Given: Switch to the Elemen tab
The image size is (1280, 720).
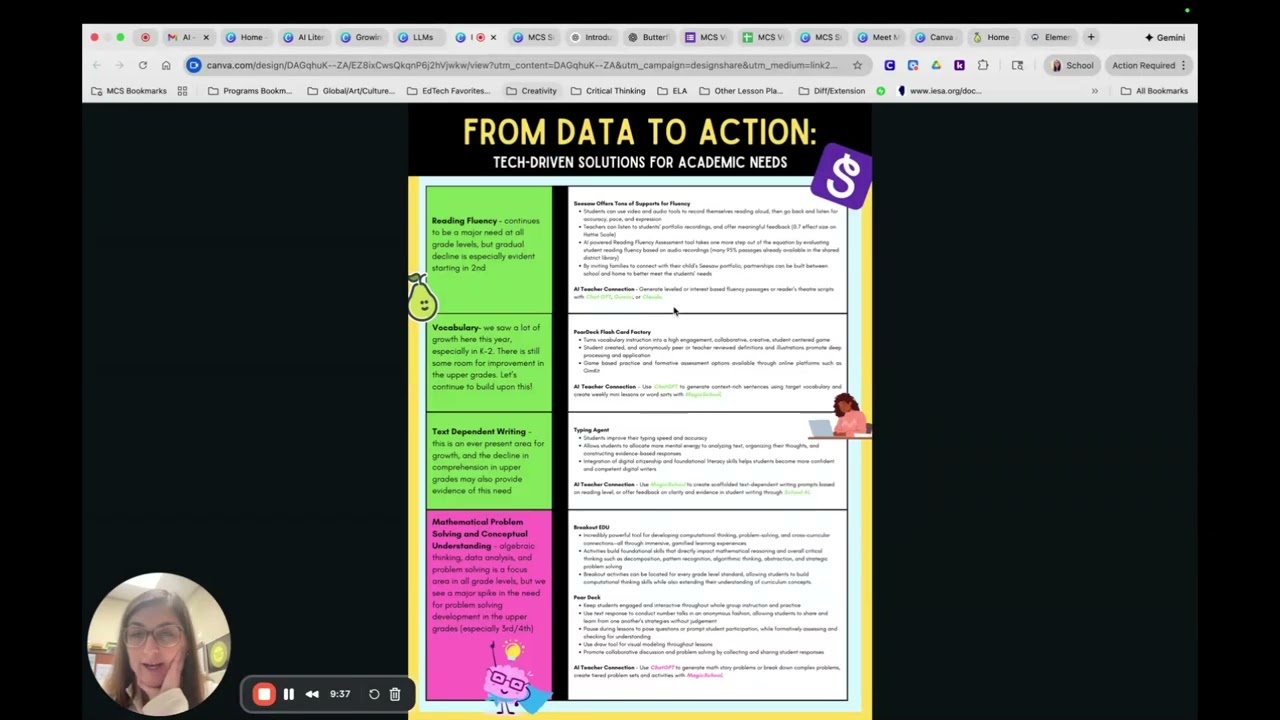Looking at the screenshot, I should [x=1051, y=37].
